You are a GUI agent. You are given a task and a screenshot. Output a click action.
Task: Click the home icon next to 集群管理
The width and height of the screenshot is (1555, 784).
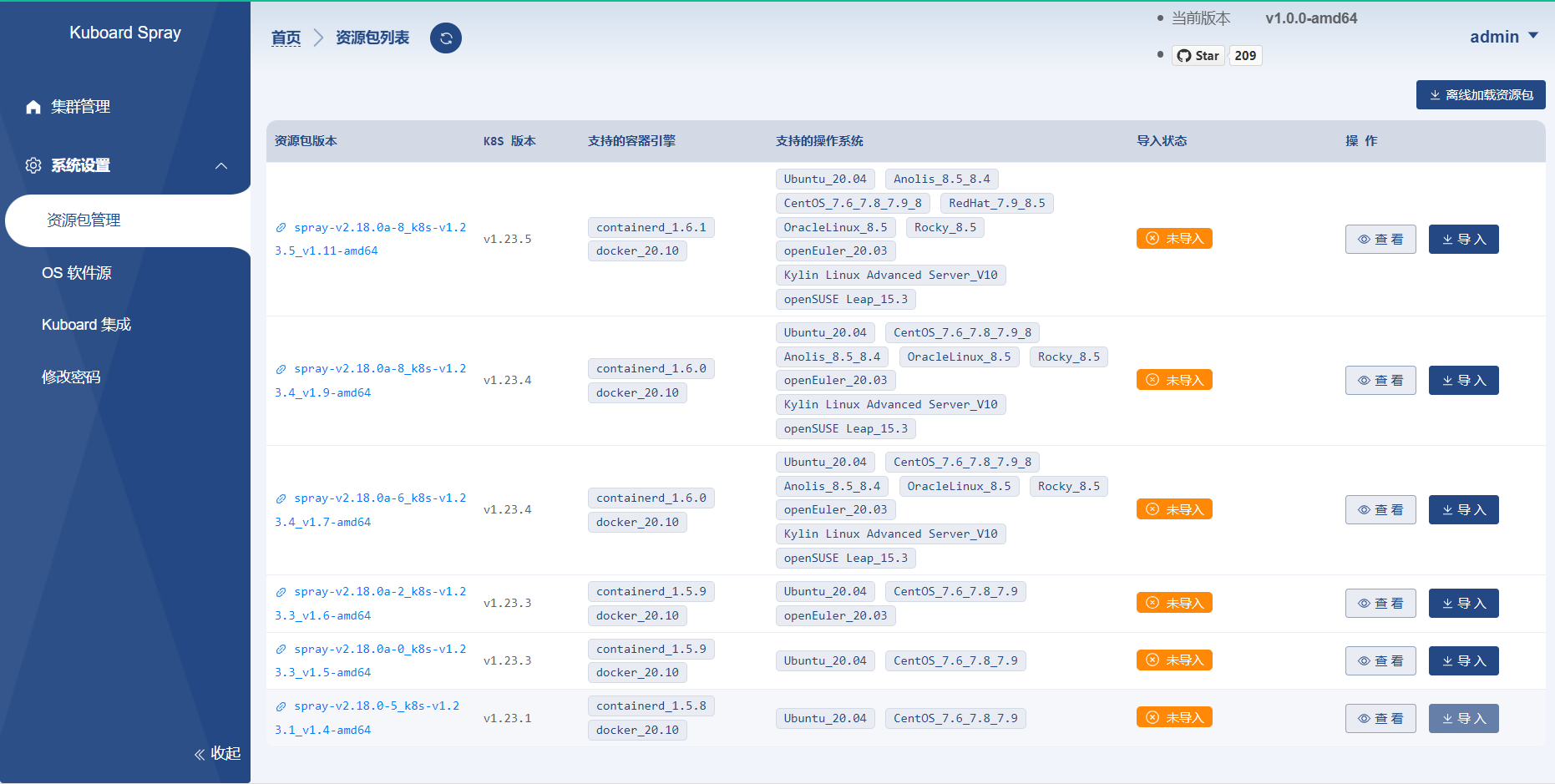[33, 107]
